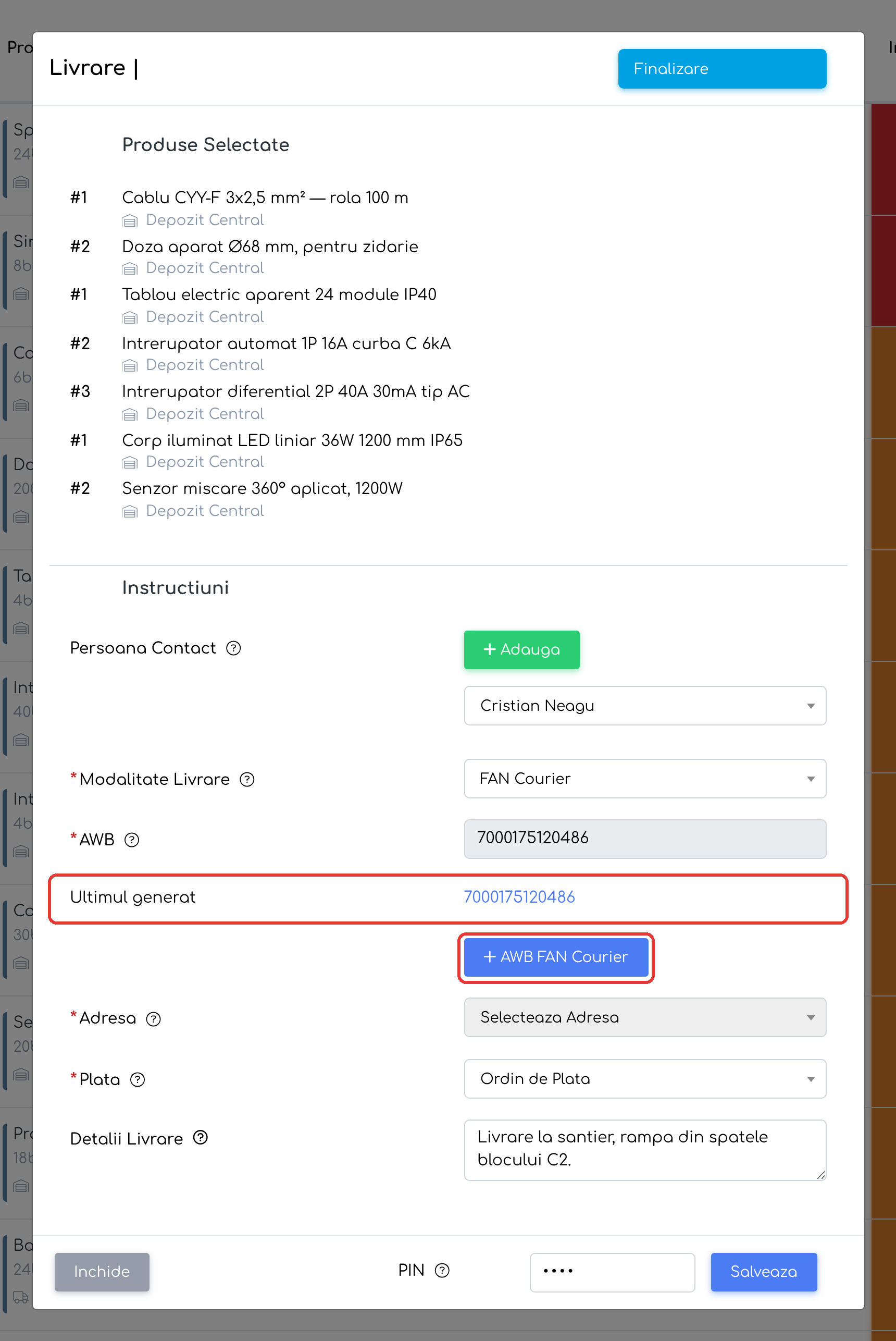This screenshot has height=1341, width=896.
Task: Click the Adresa help question icon
Action: [153, 1018]
